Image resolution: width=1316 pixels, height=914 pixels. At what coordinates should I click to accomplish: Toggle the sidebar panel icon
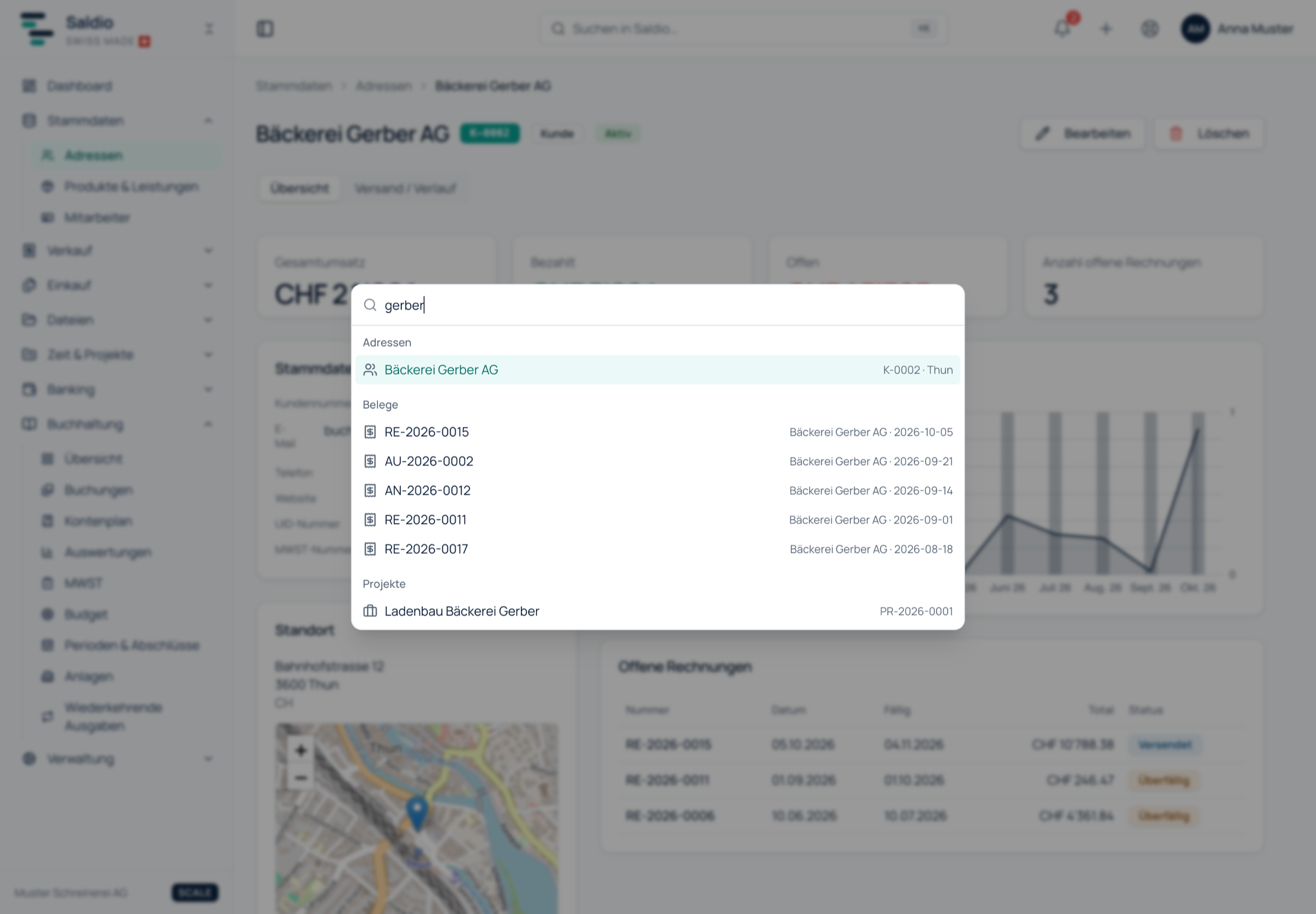[265, 29]
